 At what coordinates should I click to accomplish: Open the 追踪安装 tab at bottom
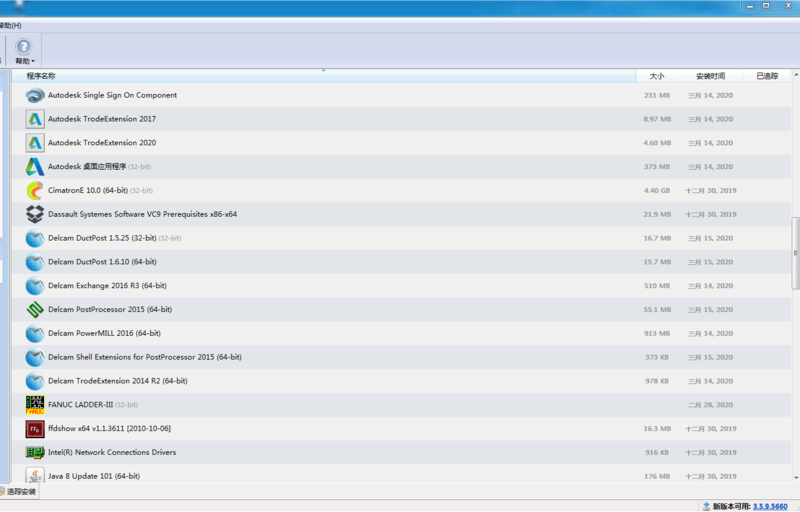pyautogui.click(x=18, y=492)
